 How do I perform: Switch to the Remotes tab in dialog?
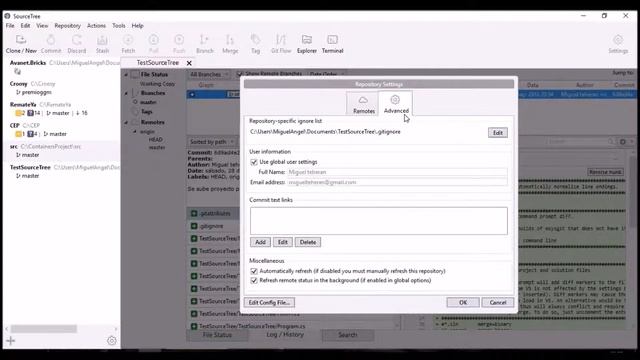click(363, 104)
